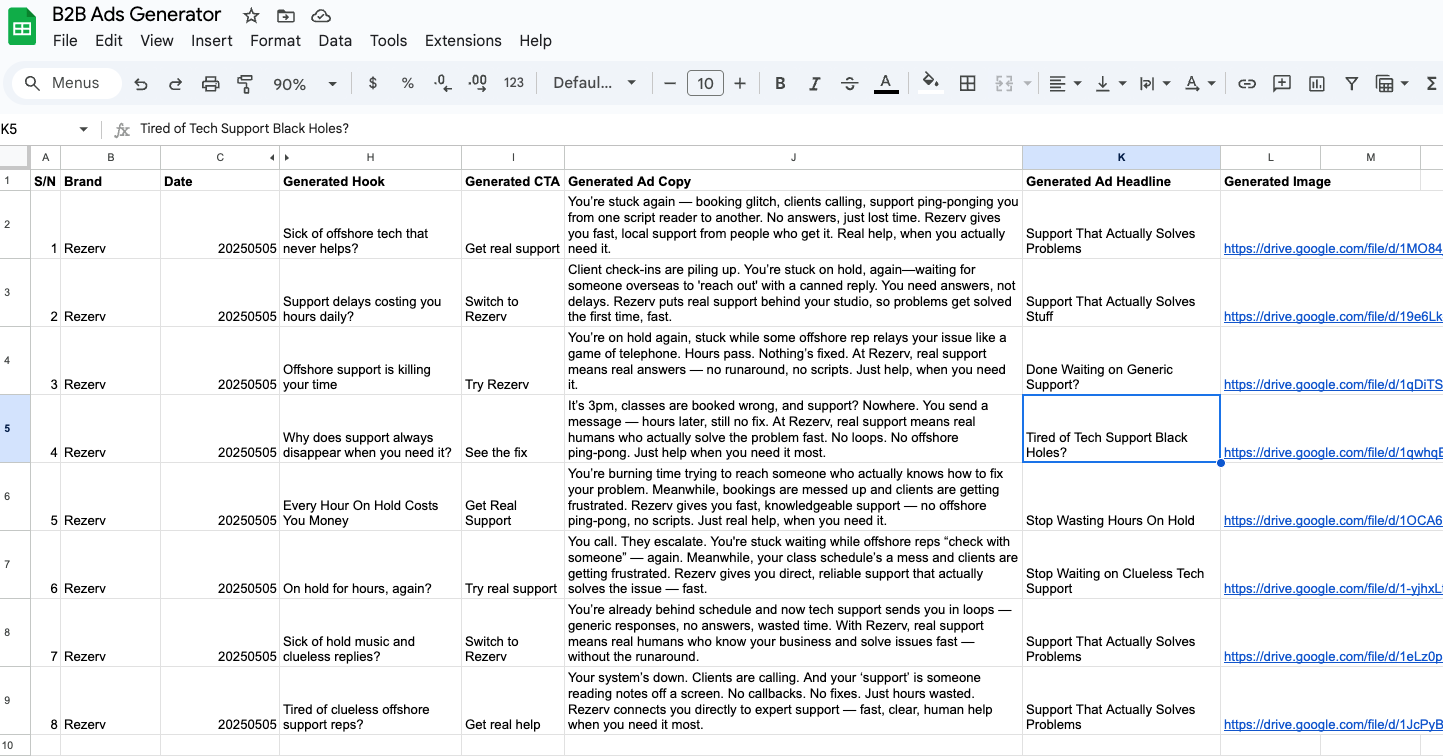Open more number formats (123)
1443x756 pixels.
pos(514,83)
